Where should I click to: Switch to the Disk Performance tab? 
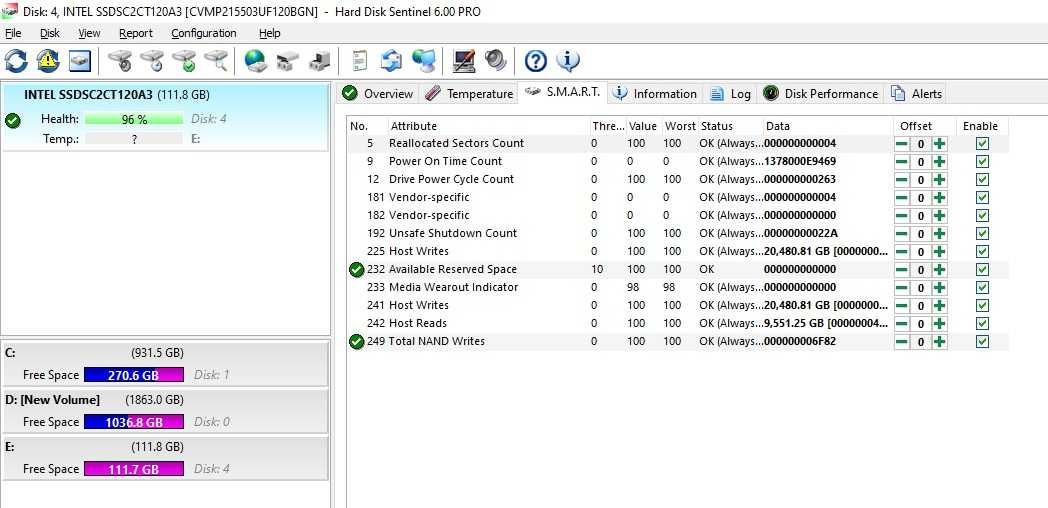(821, 94)
